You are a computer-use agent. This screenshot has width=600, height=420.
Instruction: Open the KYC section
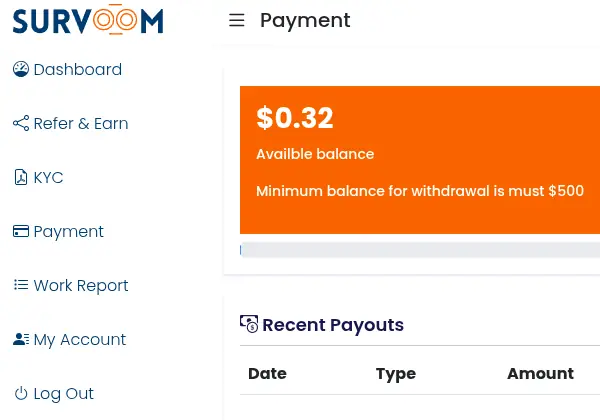tap(48, 177)
